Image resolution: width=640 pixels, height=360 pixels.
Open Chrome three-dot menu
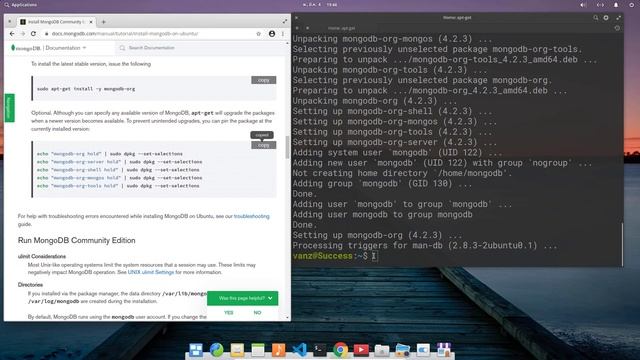[x=283, y=34]
